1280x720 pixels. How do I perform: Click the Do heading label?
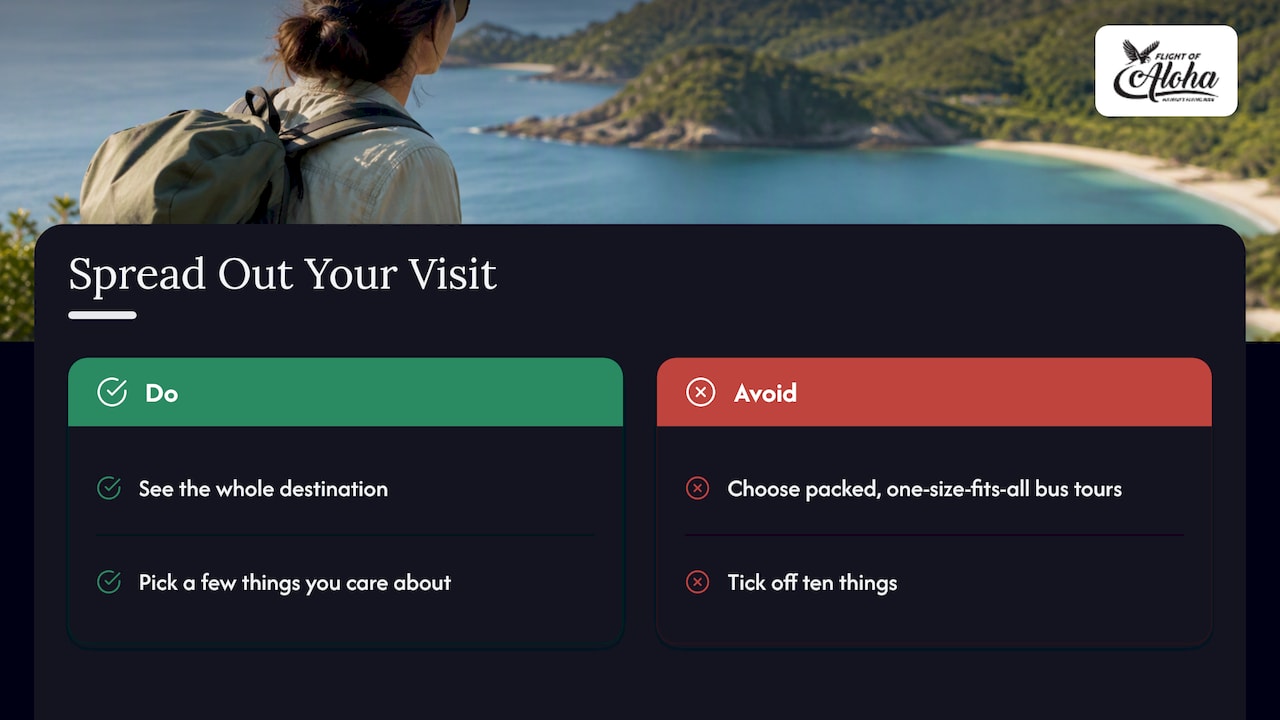pos(161,393)
